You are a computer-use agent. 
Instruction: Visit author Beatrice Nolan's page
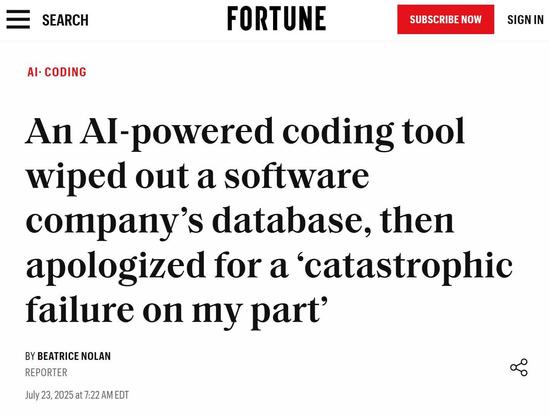pos(74,356)
